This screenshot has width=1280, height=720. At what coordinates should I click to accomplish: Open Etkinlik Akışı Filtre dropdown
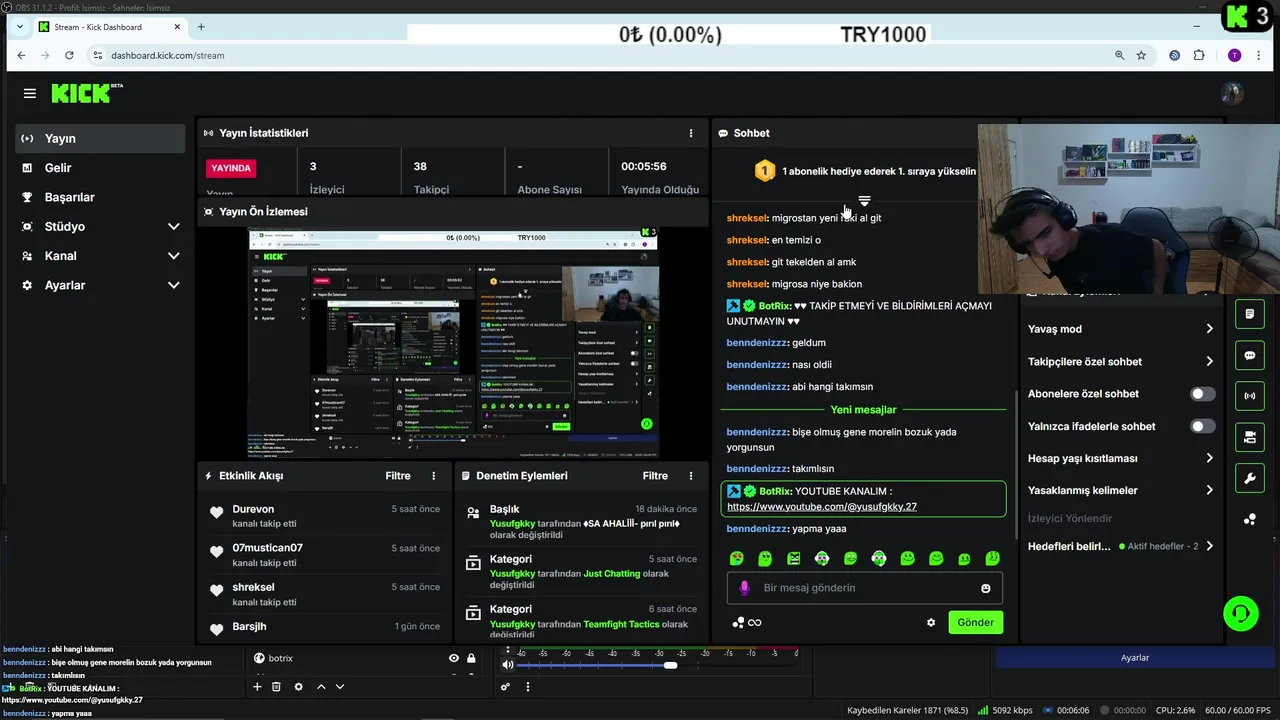pyautogui.click(x=398, y=476)
